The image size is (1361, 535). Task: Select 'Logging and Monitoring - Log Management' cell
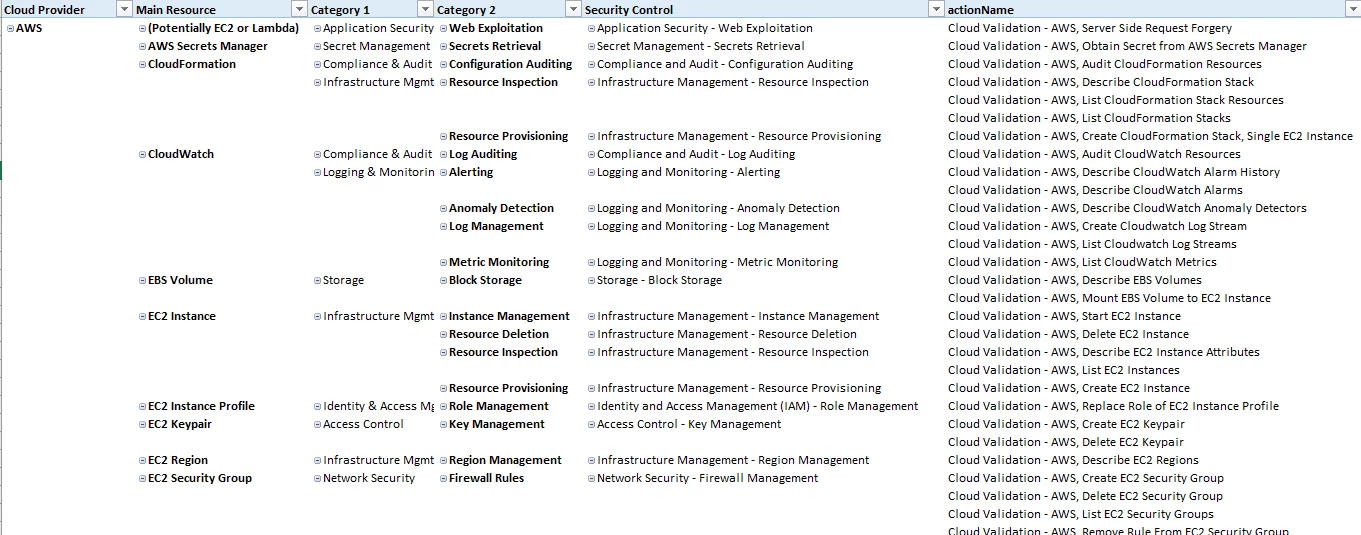[713, 226]
